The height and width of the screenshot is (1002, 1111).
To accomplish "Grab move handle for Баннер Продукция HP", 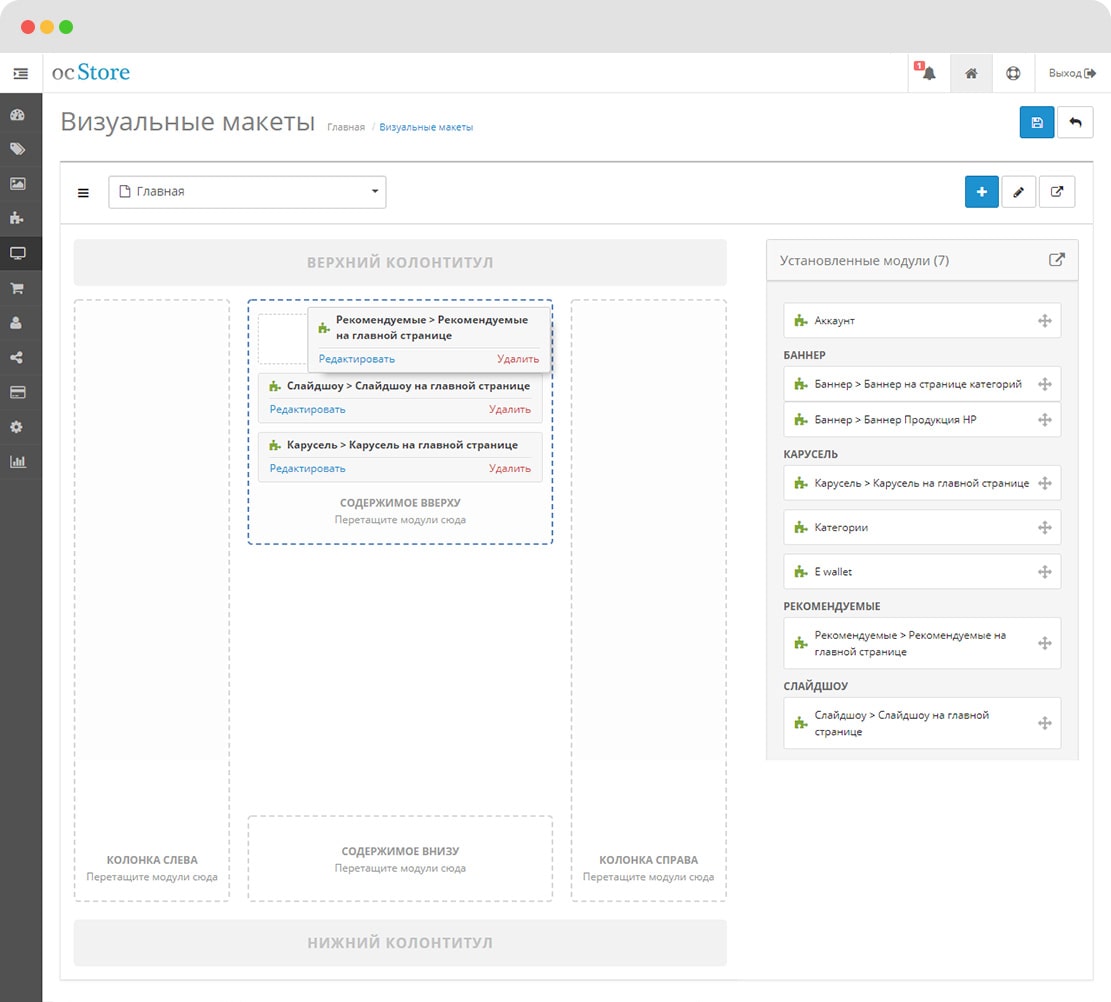I will click(1044, 420).
